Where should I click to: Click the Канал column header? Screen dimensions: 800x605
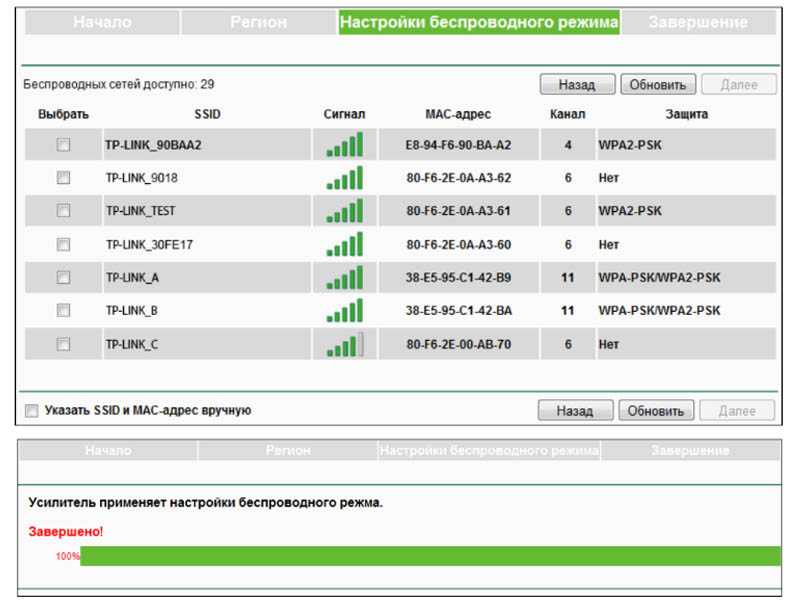tap(567, 114)
